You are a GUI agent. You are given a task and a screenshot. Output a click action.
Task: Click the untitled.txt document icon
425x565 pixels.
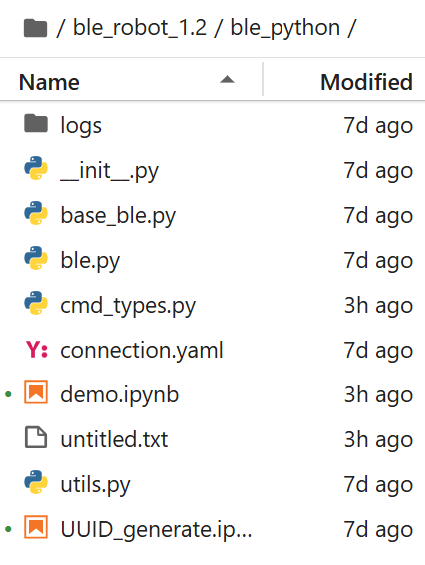pos(36,437)
